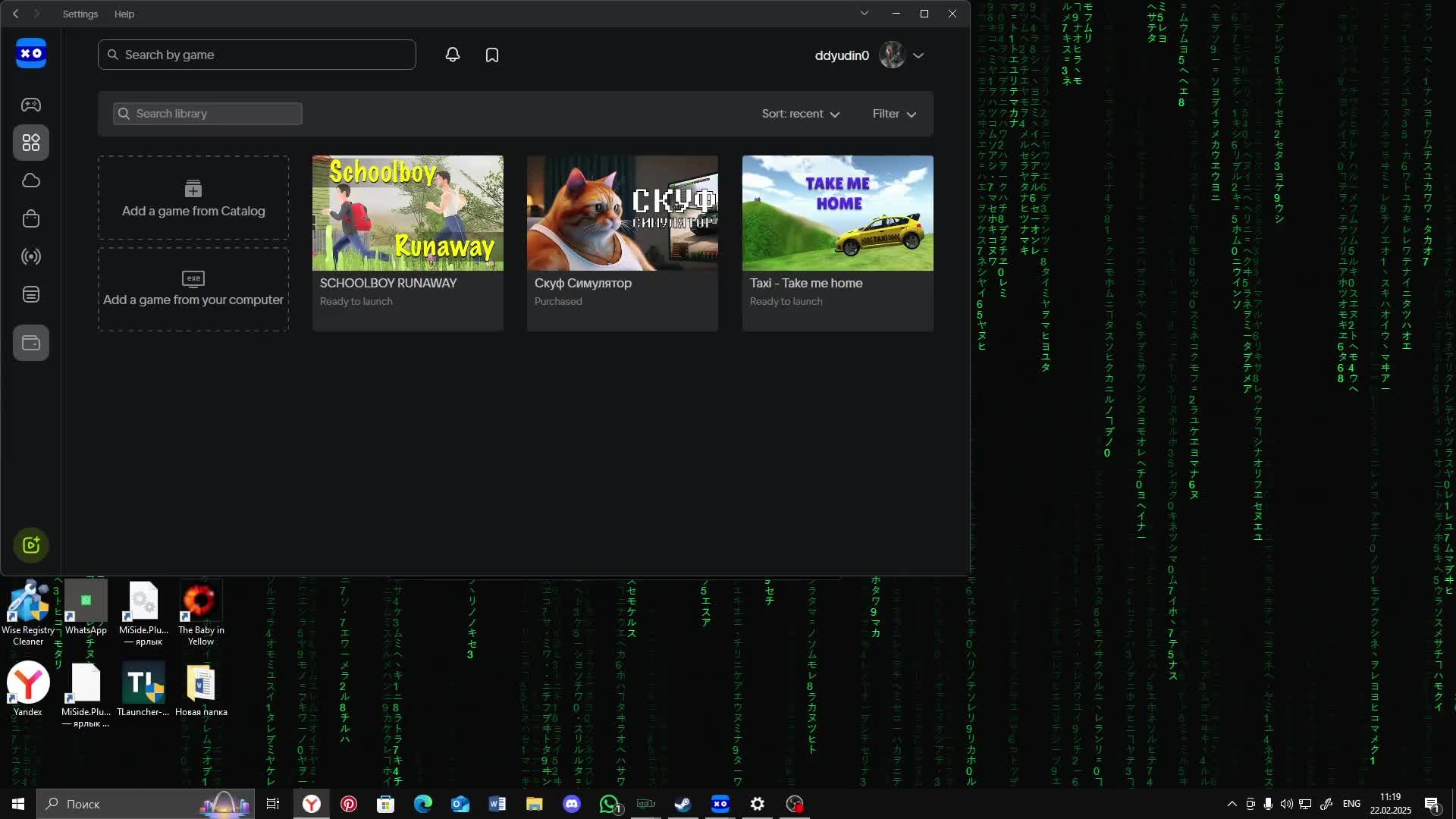Click the XO logo home icon
Image resolution: width=1456 pixels, height=819 pixels.
click(x=31, y=54)
